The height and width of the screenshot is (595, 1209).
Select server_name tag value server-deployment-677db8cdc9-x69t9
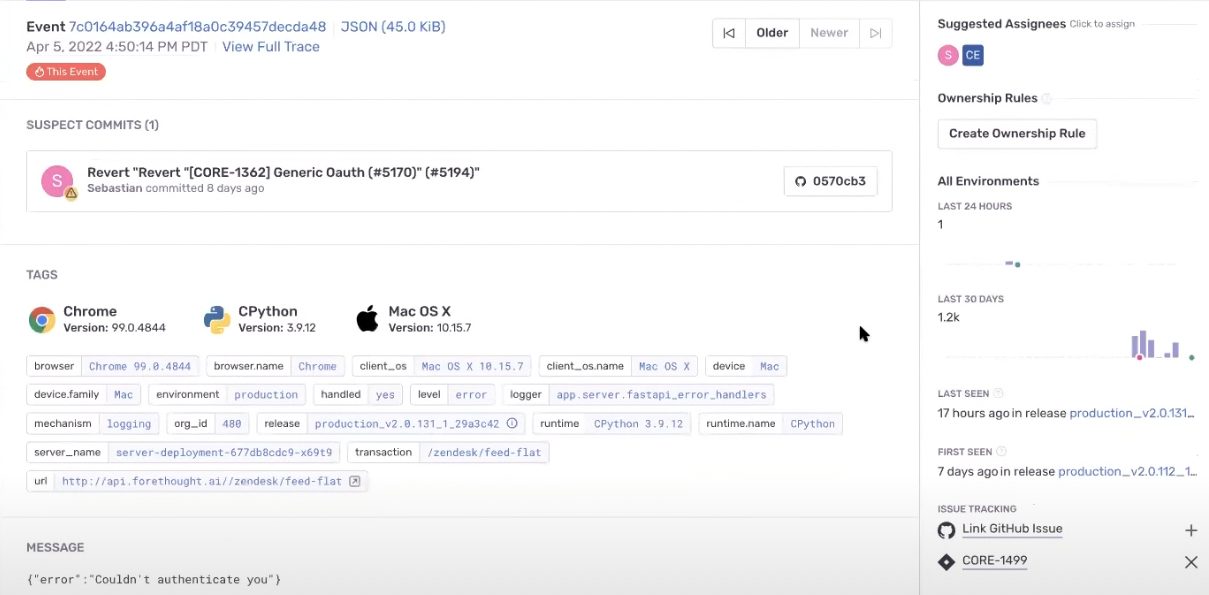(224, 453)
